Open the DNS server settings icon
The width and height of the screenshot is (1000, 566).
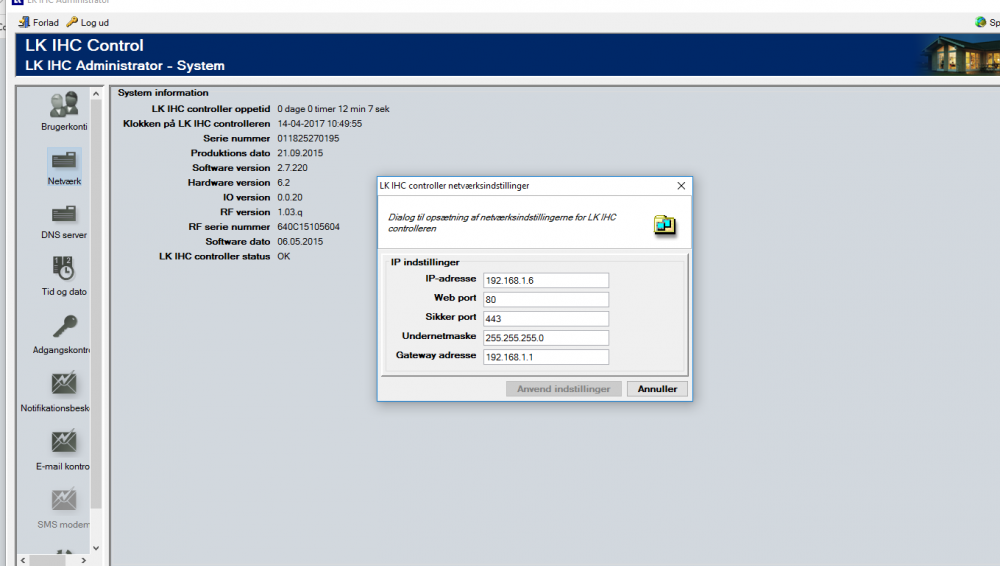click(x=64, y=215)
